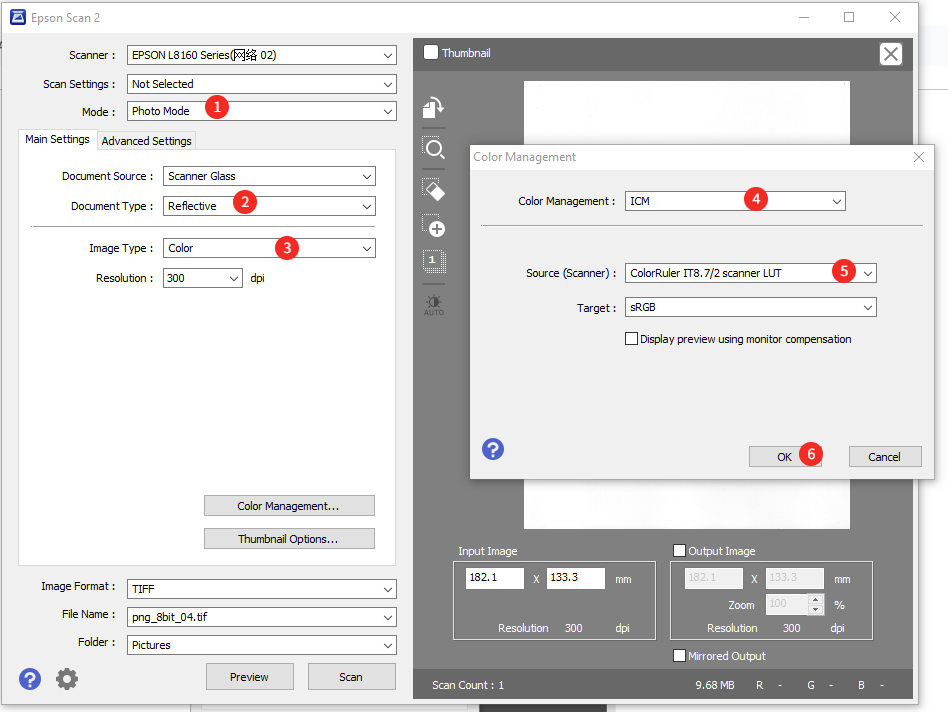Screen dimensions: 948x712
Task: Expand the Target sRGB dropdown
Action: click(x=750, y=307)
